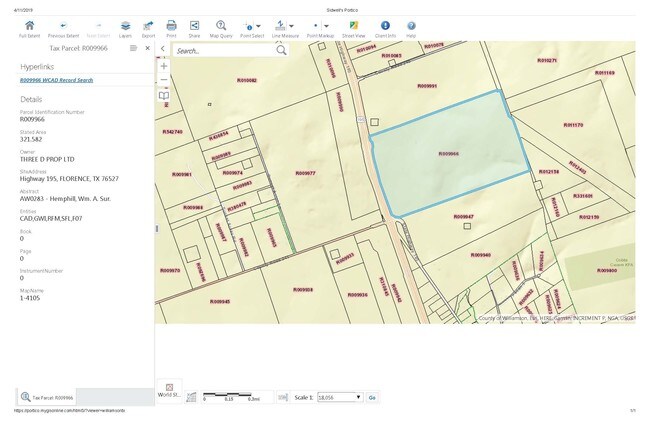Viewport: 650px width, 421px height.
Task: Click the Export toolbar icon
Action: [148, 24]
